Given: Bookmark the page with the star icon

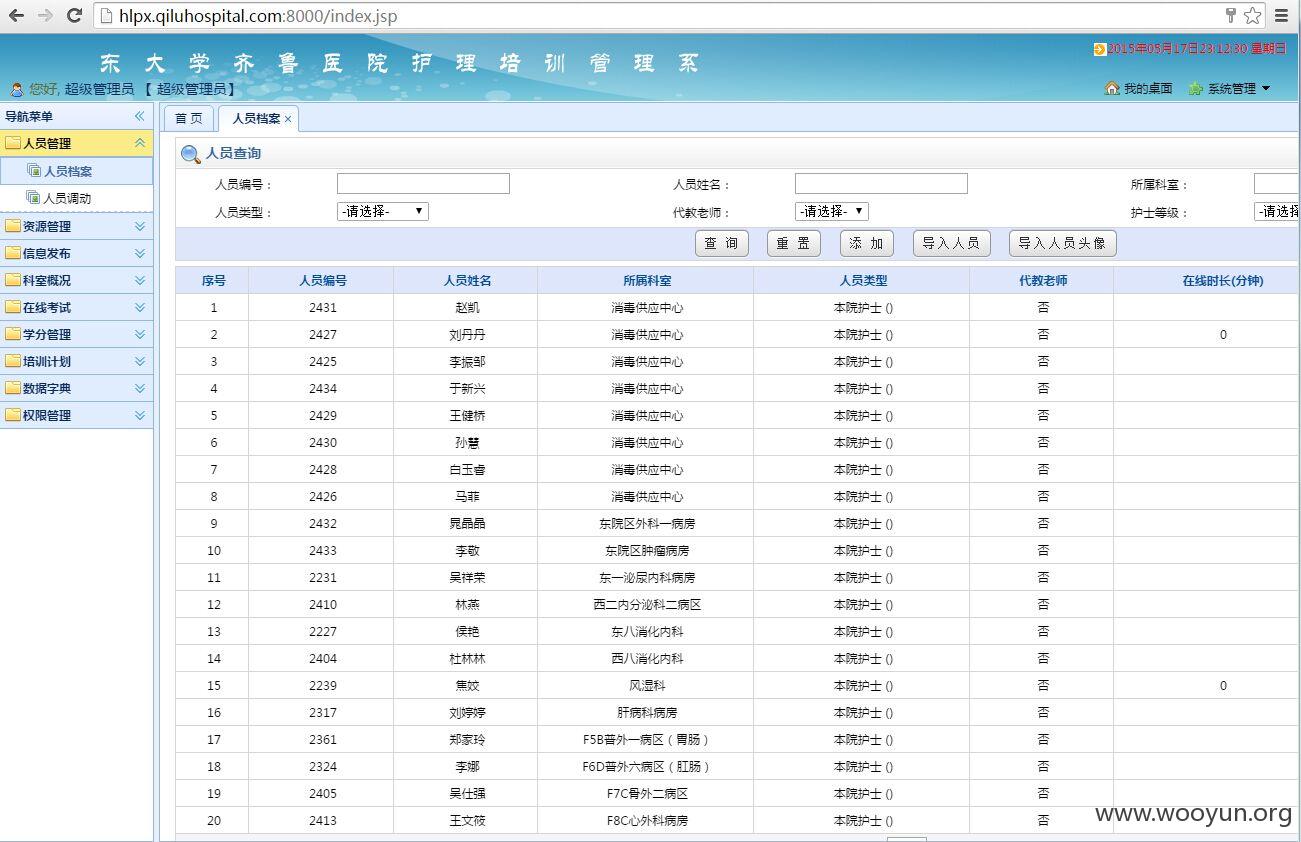Looking at the screenshot, I should click(1252, 15).
